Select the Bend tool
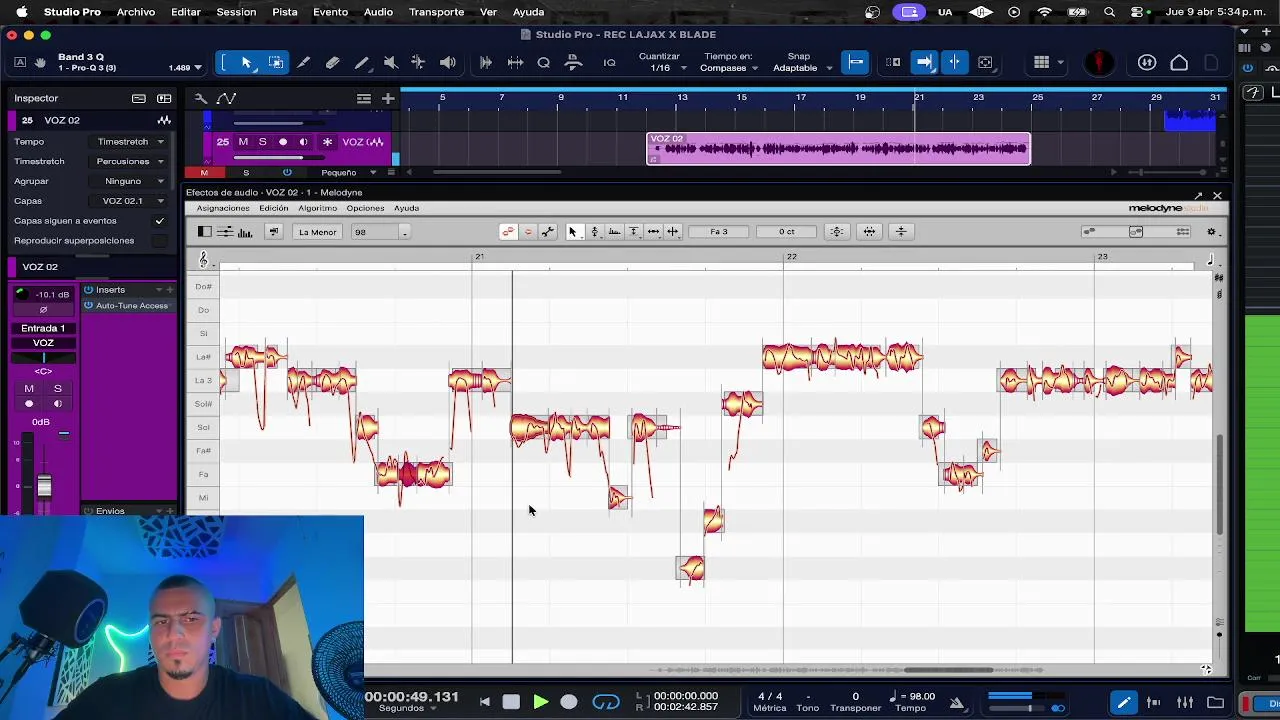The height and width of the screenshot is (720, 1280). coord(418,62)
